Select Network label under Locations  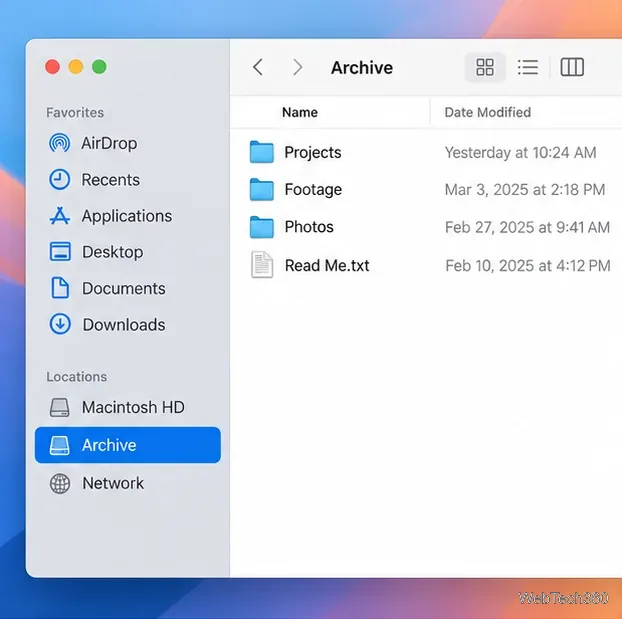(x=113, y=483)
